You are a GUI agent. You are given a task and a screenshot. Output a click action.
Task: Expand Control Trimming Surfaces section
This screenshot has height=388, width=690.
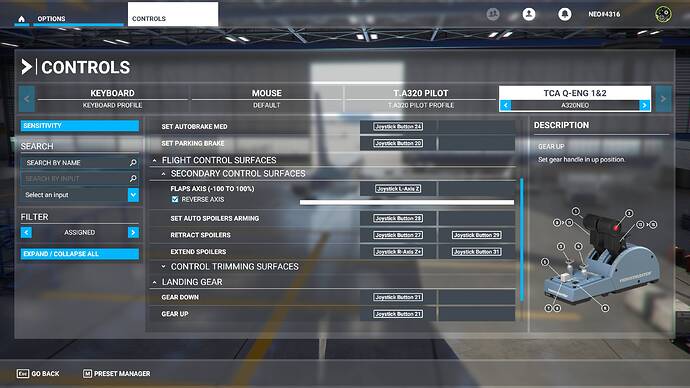pyautogui.click(x=163, y=267)
